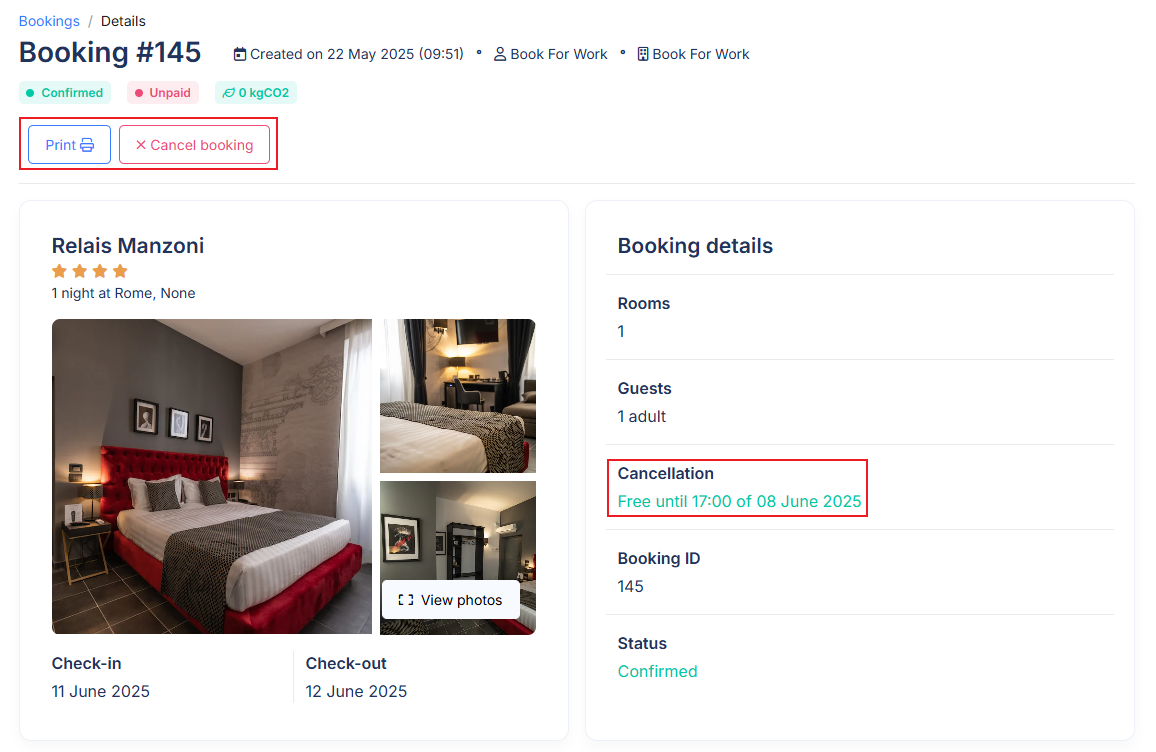Click the hotel star rating icons

[90, 271]
